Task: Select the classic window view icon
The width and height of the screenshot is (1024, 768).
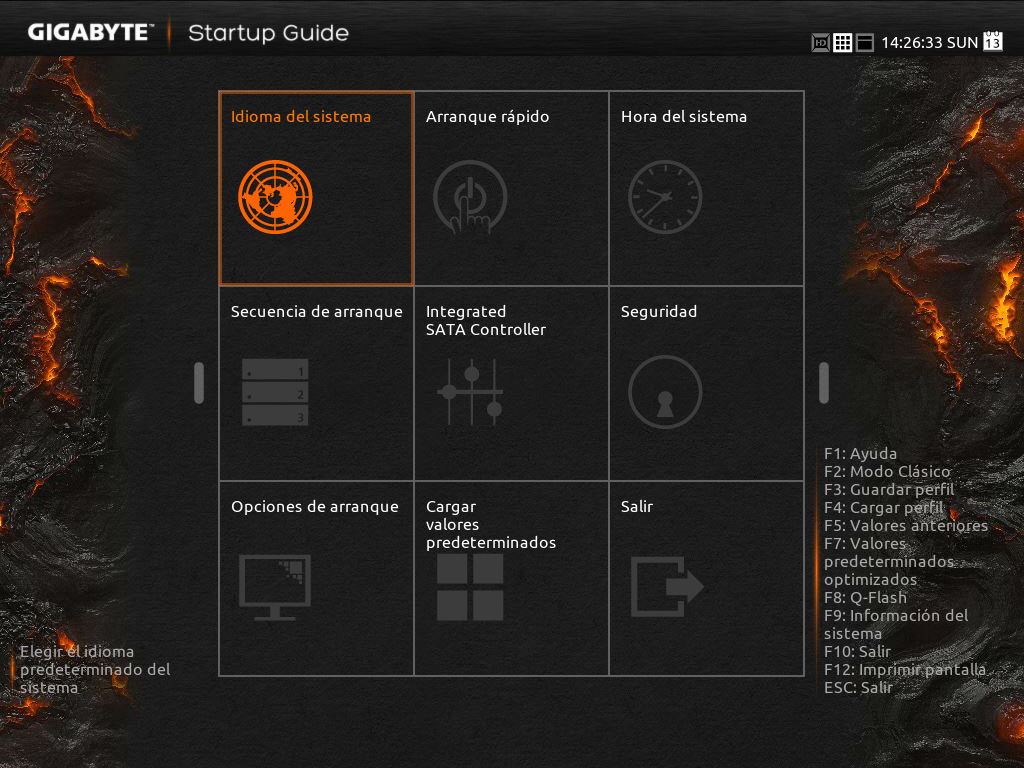Action: tap(865, 43)
